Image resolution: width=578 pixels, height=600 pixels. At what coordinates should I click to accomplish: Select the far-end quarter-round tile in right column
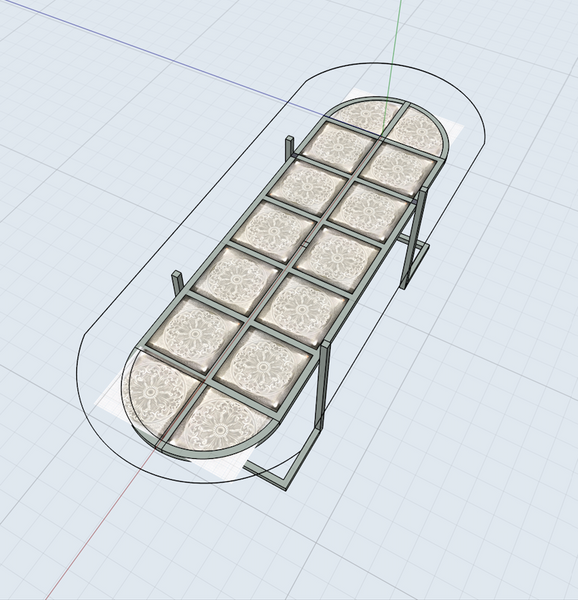420,130
